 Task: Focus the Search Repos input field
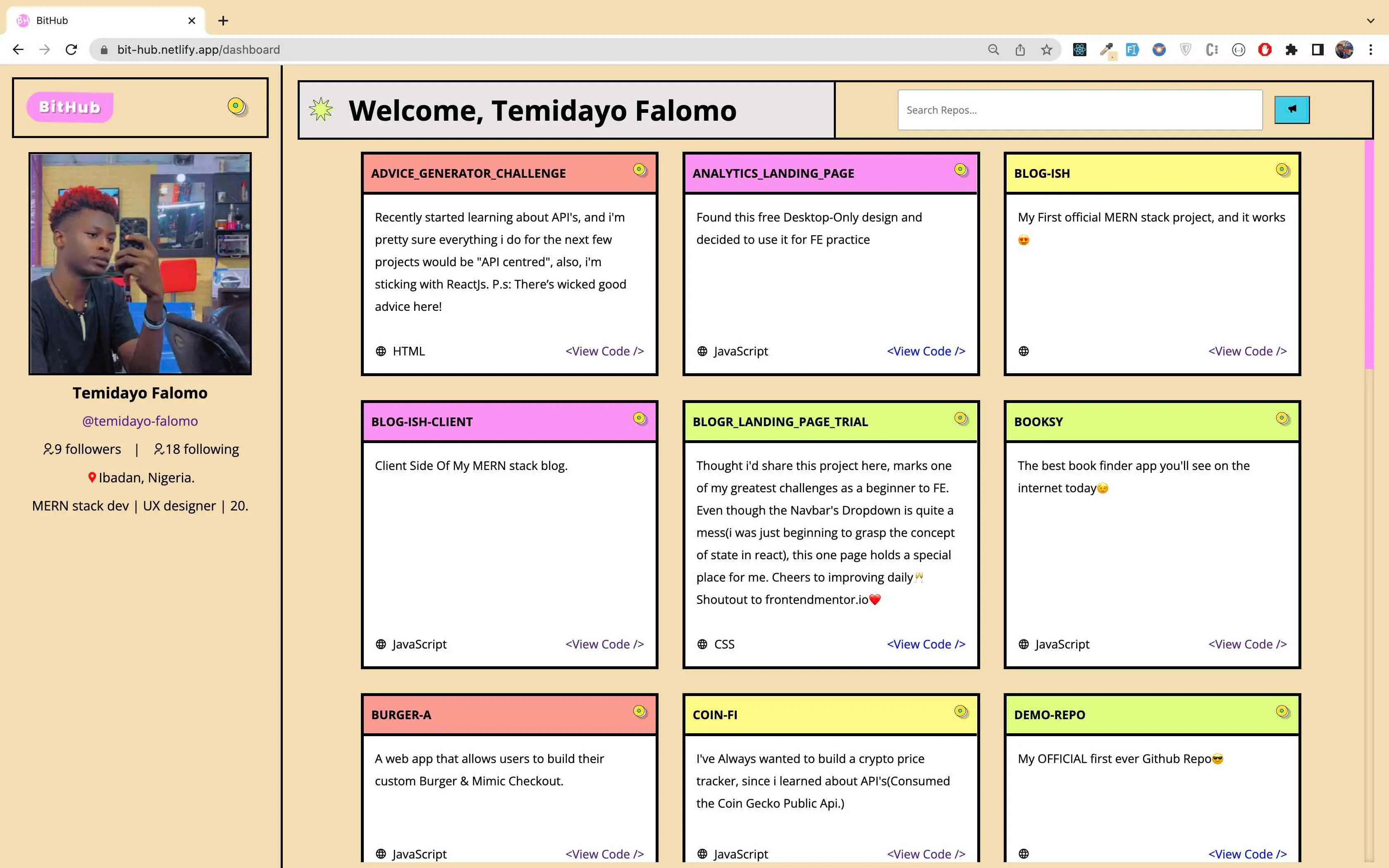(x=1080, y=110)
